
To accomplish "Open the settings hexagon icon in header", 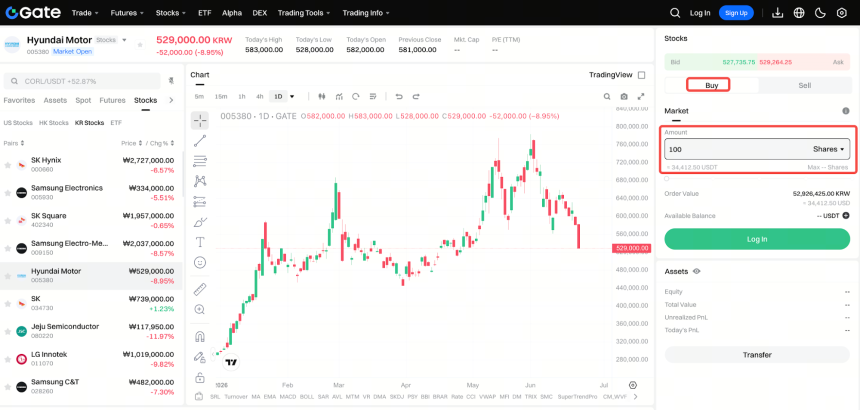I will tap(841, 13).
